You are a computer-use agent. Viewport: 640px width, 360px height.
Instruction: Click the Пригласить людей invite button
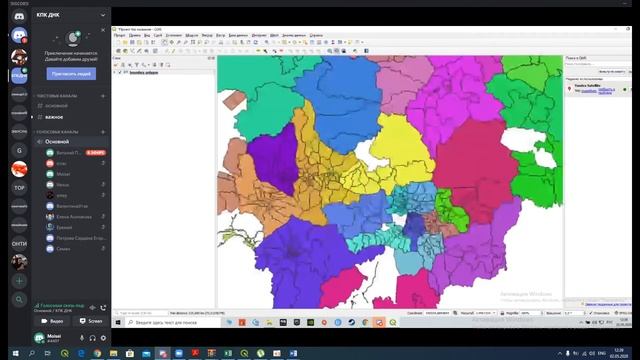[71, 74]
